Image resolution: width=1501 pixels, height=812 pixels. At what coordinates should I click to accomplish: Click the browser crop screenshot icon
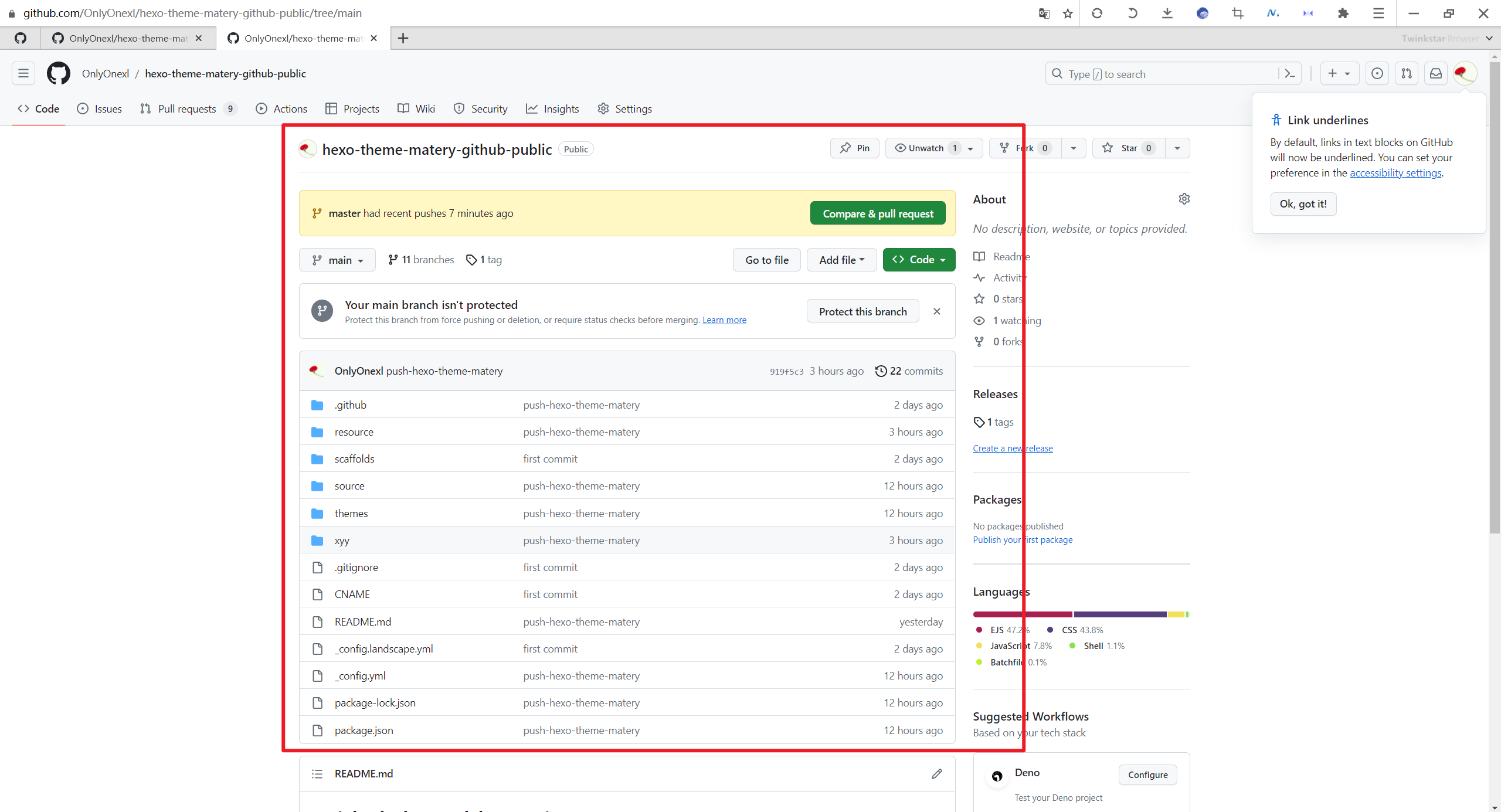[x=1238, y=13]
